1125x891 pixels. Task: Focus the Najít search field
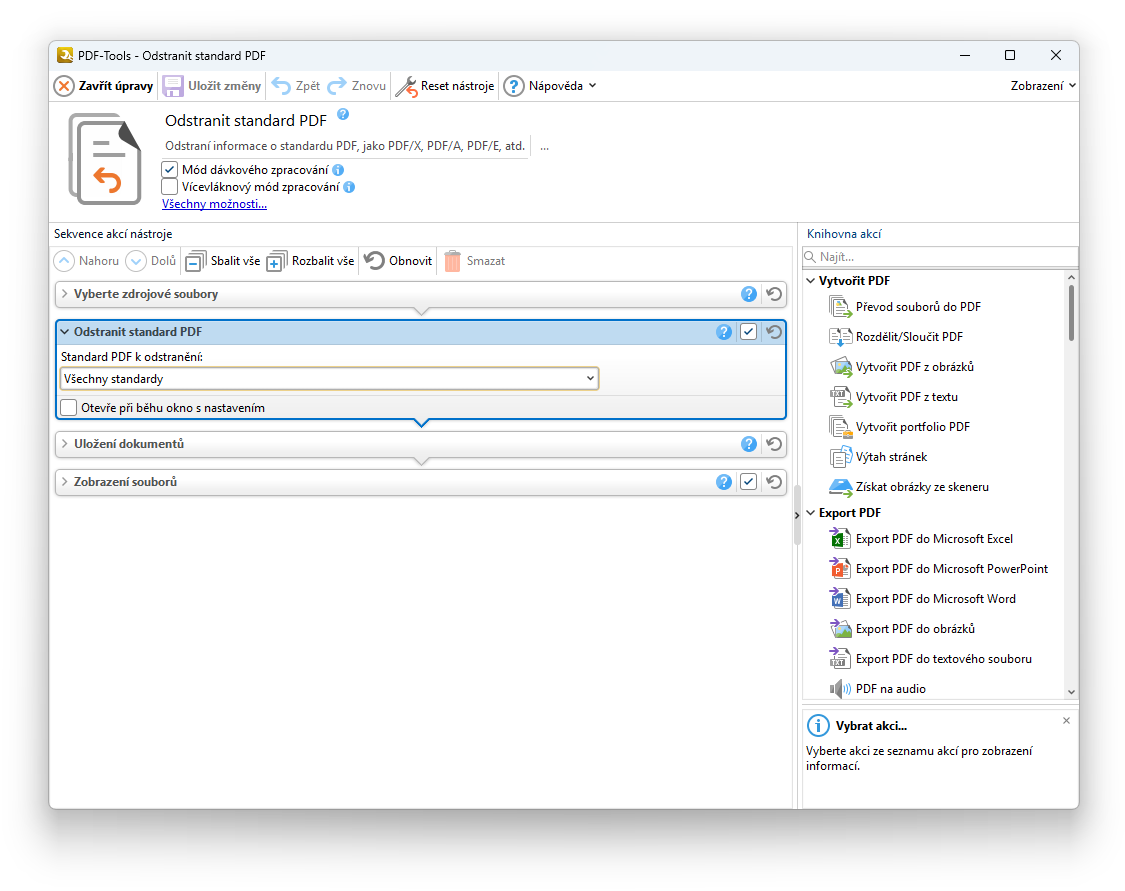[941, 257]
